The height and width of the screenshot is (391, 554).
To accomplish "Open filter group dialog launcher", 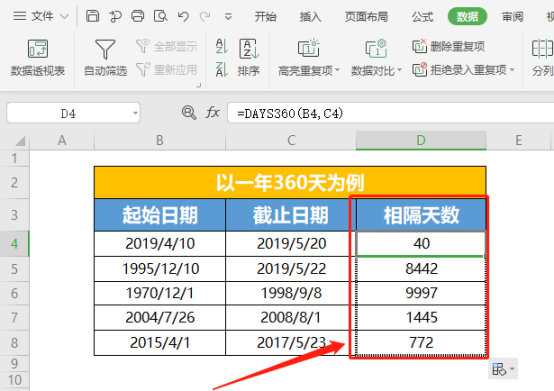I will 199,85.
